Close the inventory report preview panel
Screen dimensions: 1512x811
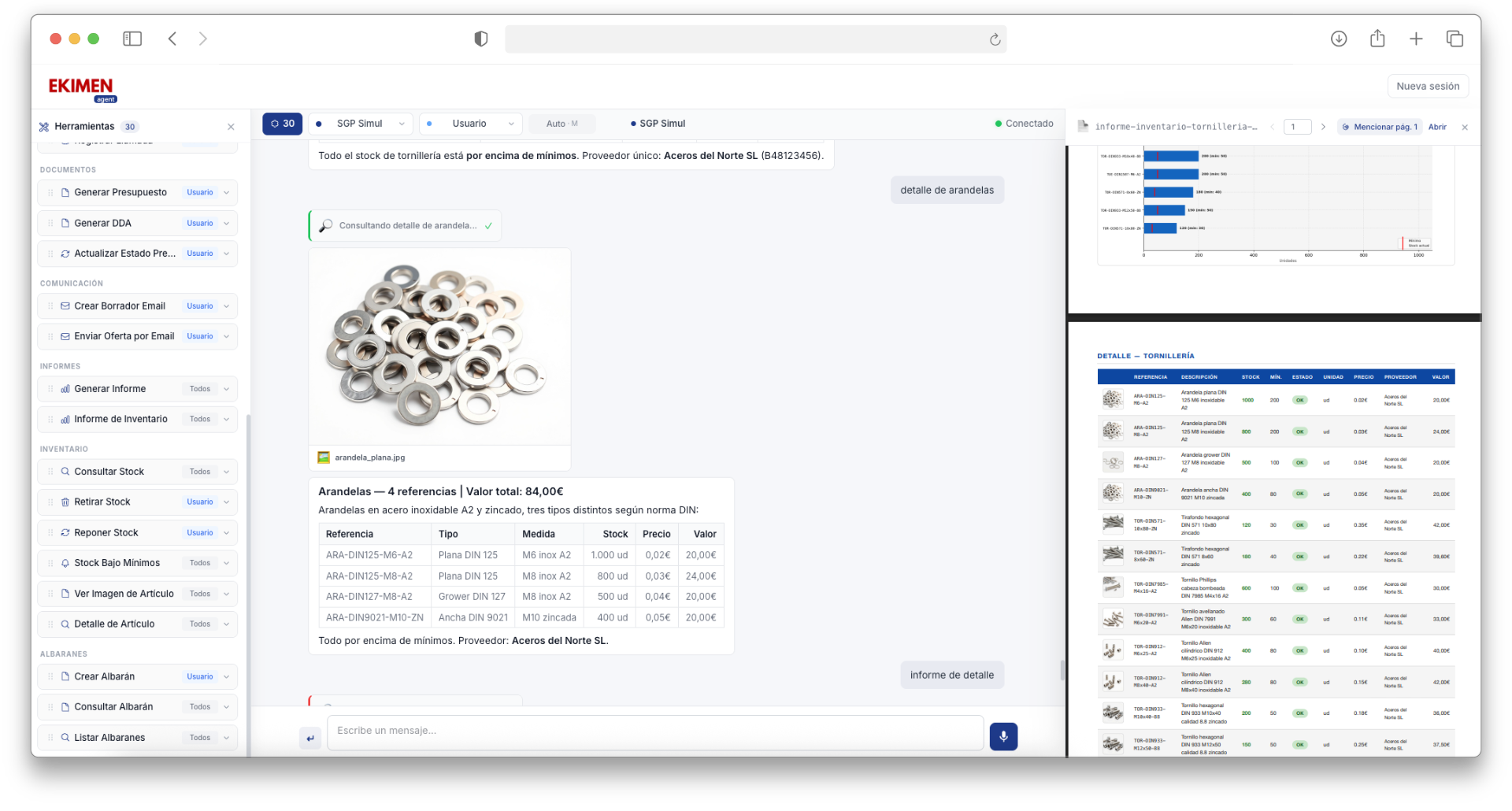1464,127
